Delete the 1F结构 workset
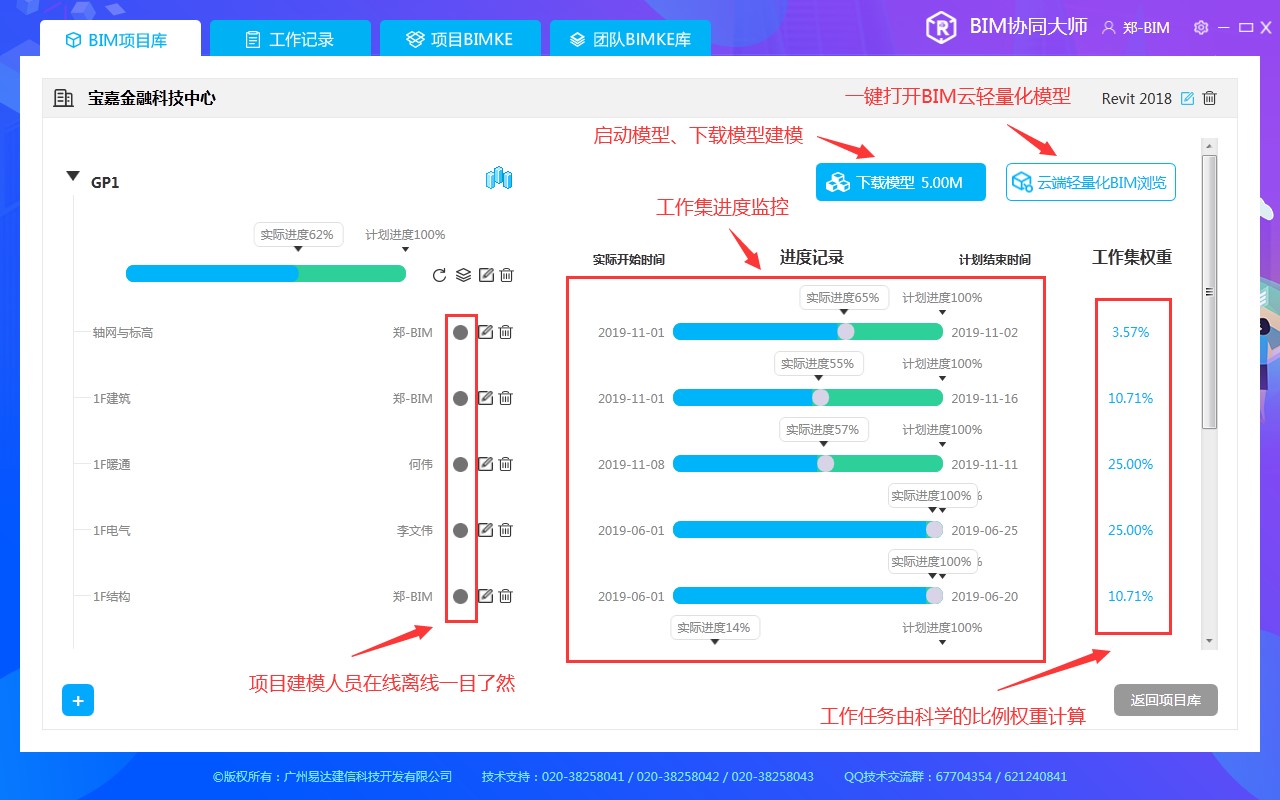 [506, 596]
